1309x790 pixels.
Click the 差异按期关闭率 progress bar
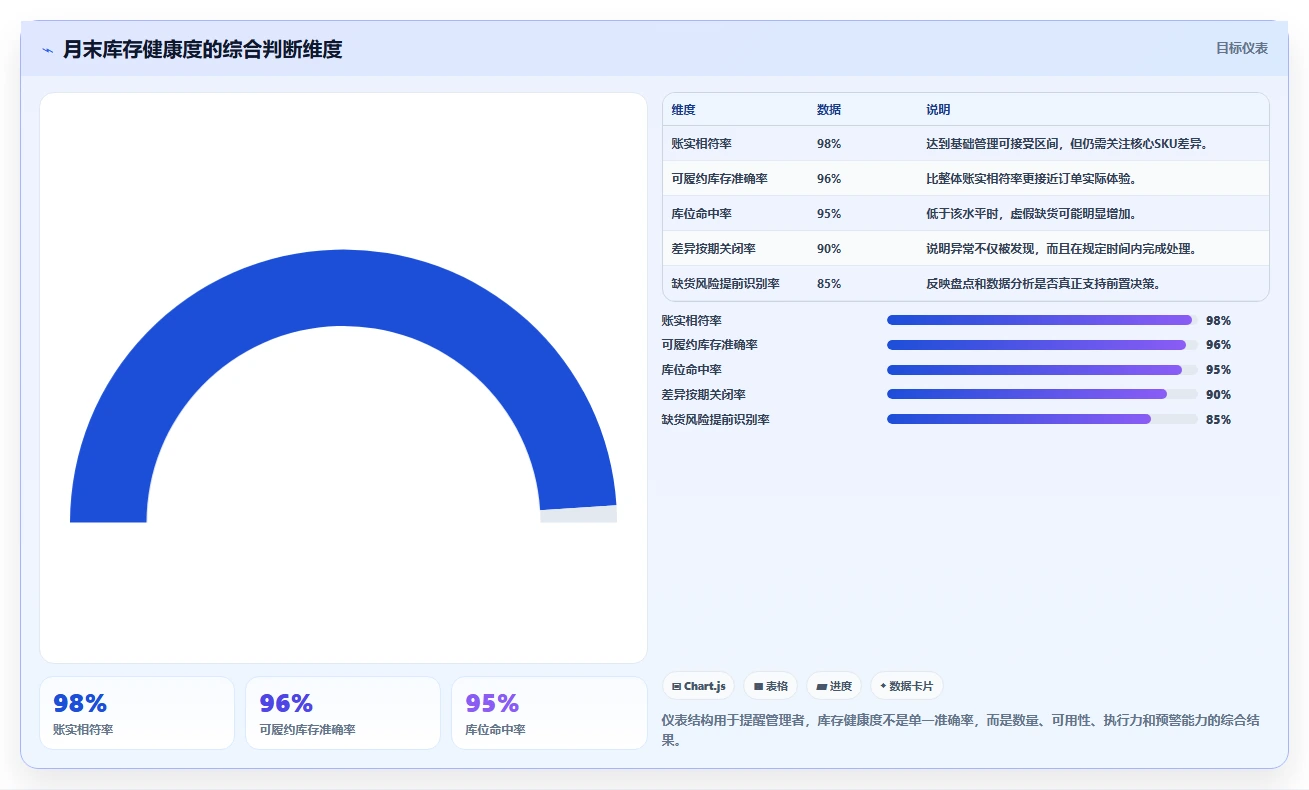1042,394
